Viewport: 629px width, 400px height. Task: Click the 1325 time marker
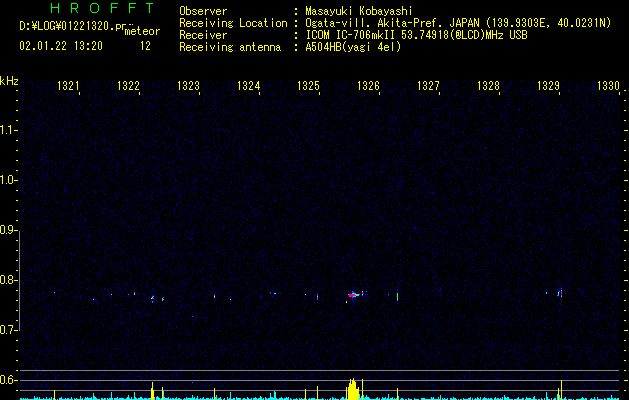[308, 86]
